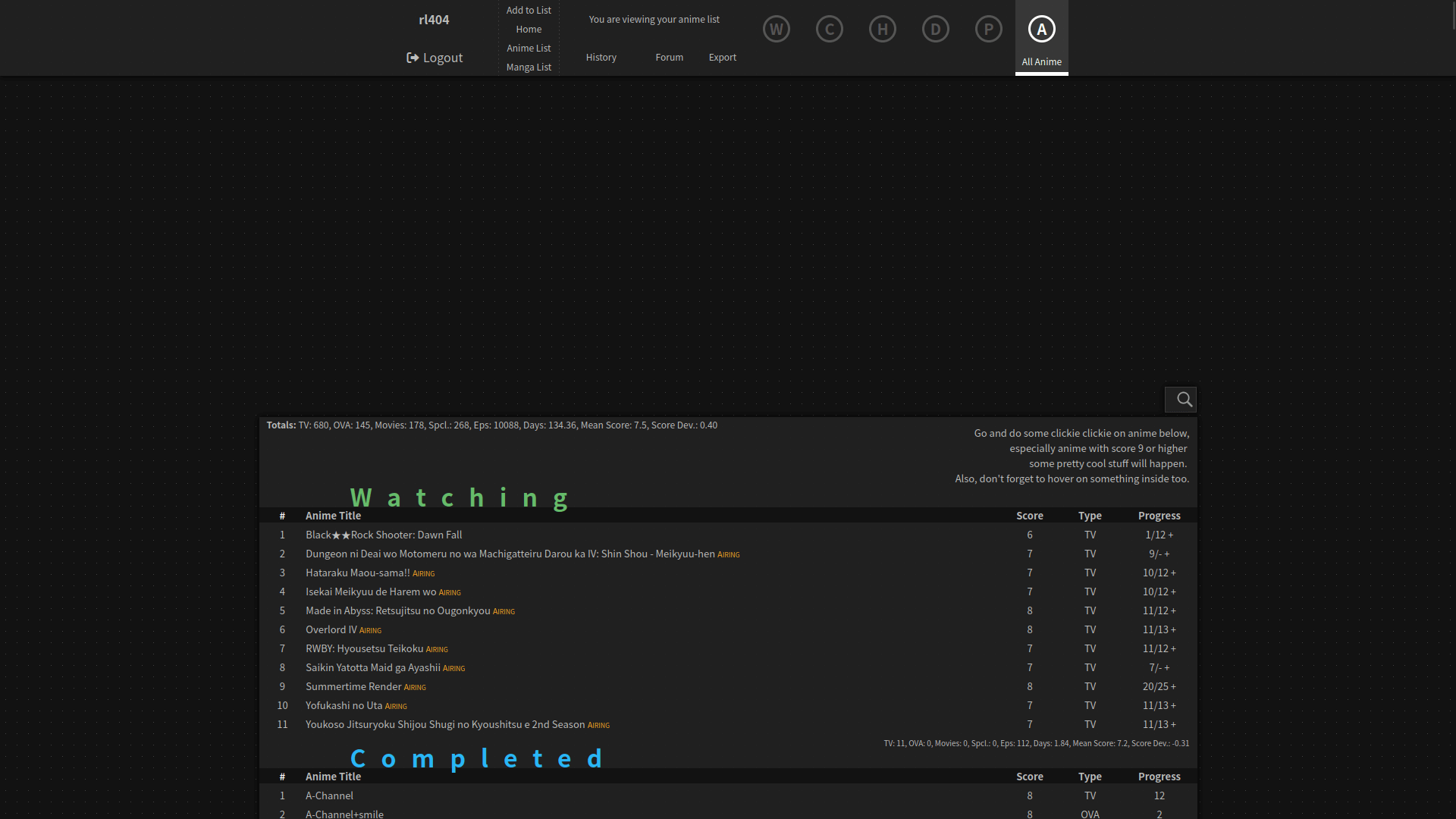This screenshot has height=819, width=1456.
Task: Increment episode for Overlord IV
Action: pyautogui.click(x=1173, y=630)
